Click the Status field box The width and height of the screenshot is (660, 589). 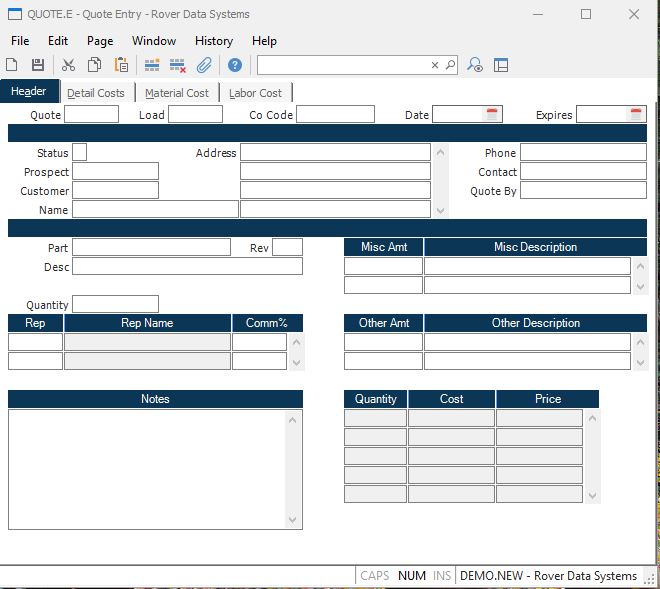coord(80,153)
